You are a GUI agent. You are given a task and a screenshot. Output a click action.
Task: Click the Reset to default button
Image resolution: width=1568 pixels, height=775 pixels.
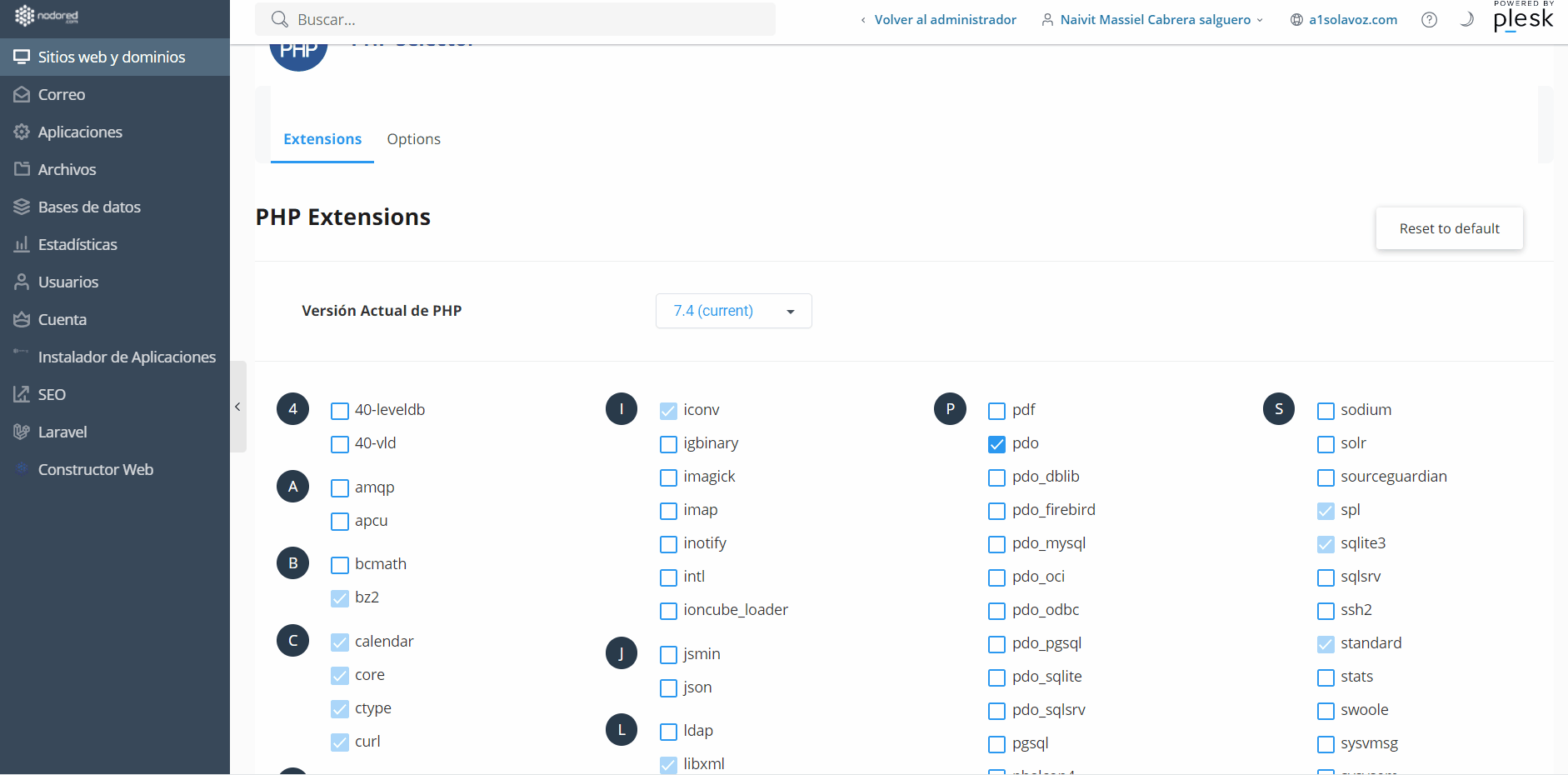tap(1449, 228)
